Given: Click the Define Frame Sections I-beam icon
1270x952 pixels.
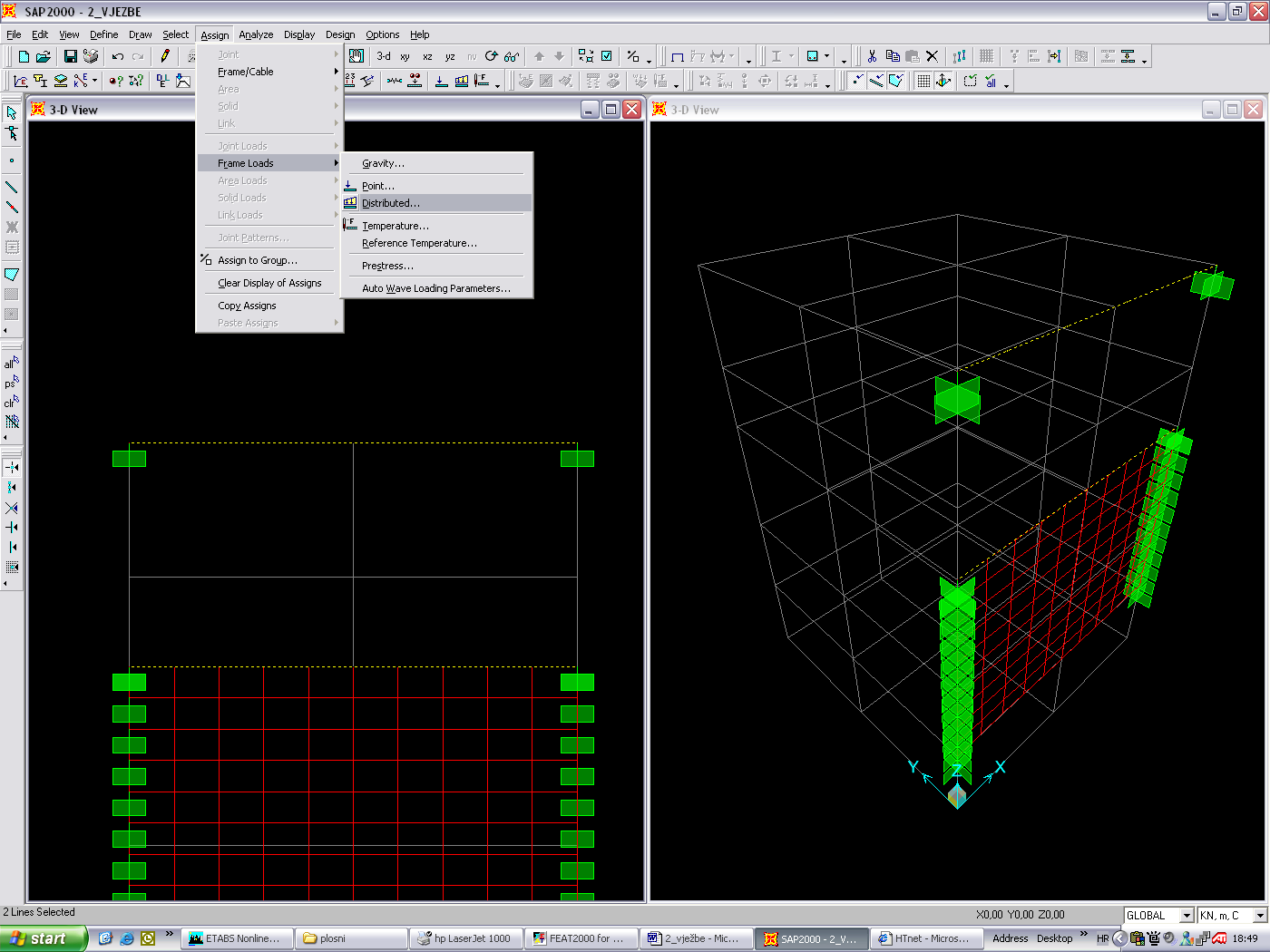Looking at the screenshot, I should (x=40, y=81).
